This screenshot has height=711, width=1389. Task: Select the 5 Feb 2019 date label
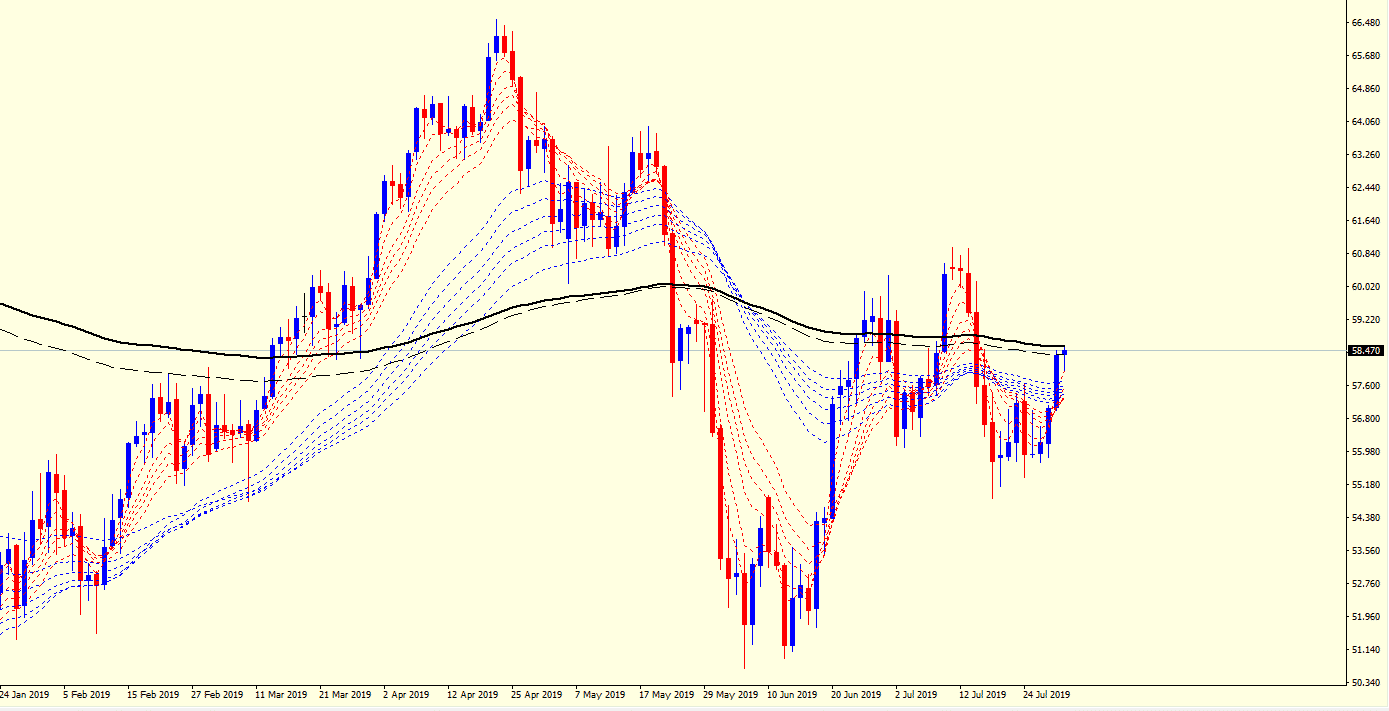86,695
